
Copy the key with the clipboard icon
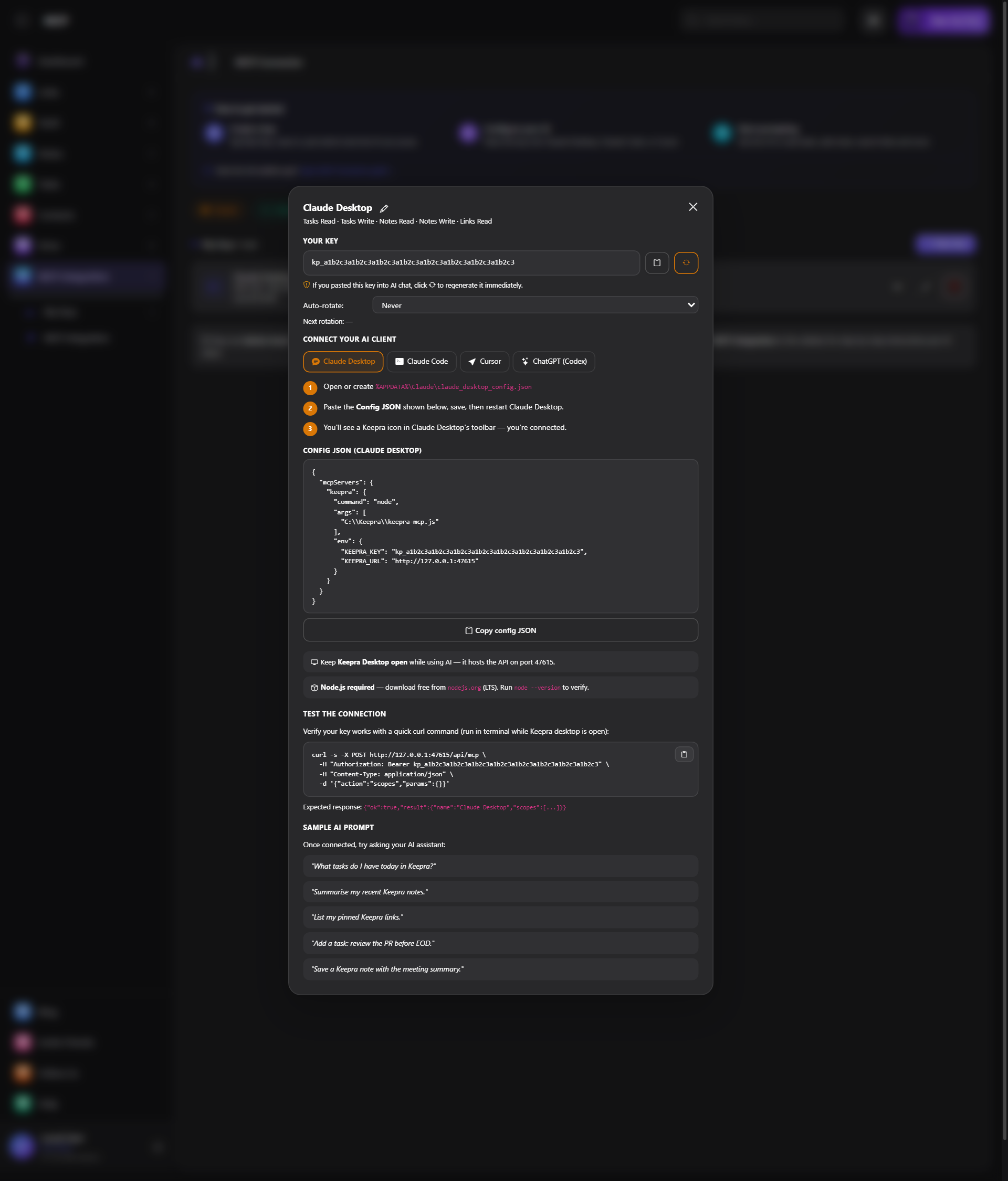pyautogui.click(x=657, y=263)
